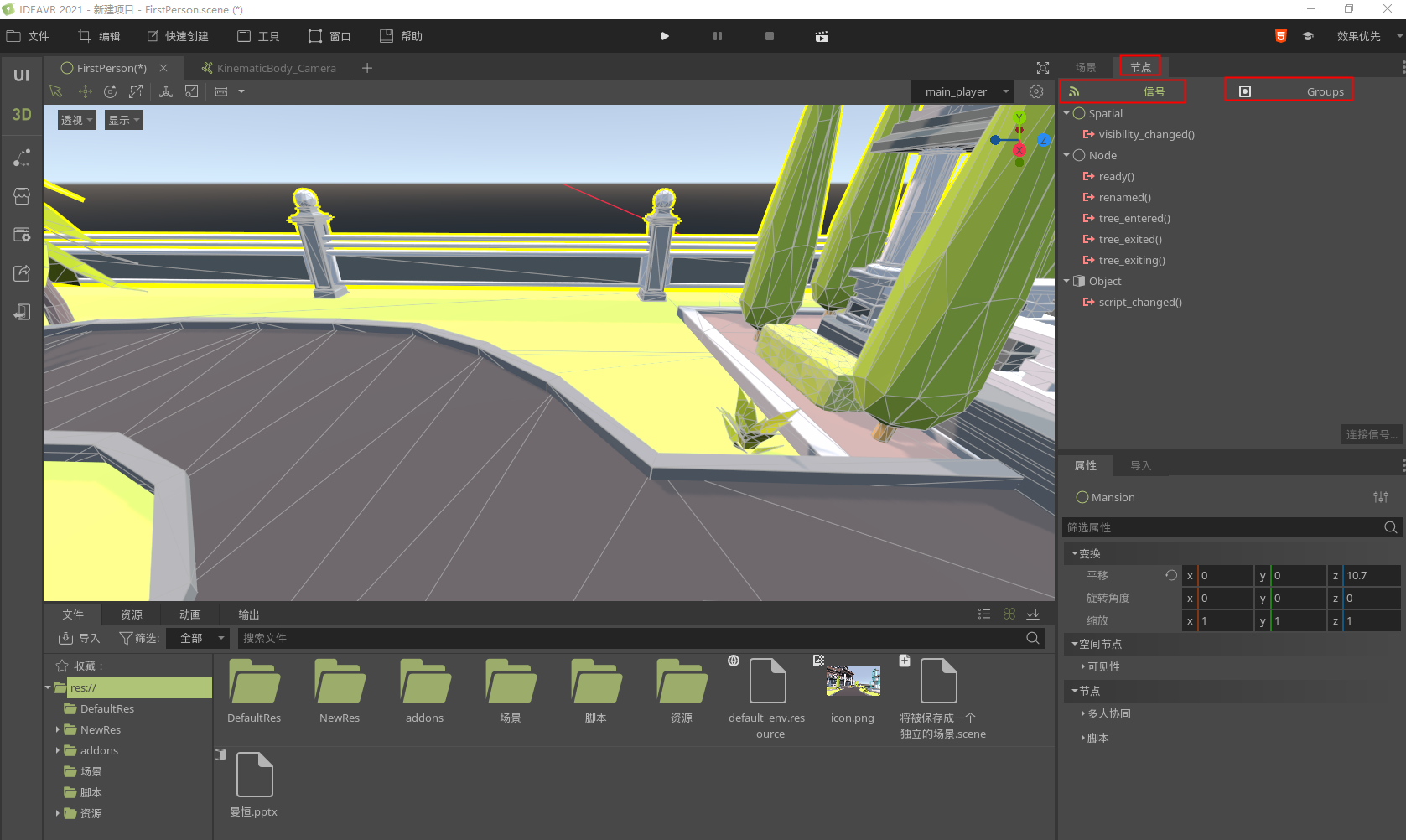Open the main_player camera dropdown
This screenshot has width=1406, height=840.
(962, 91)
